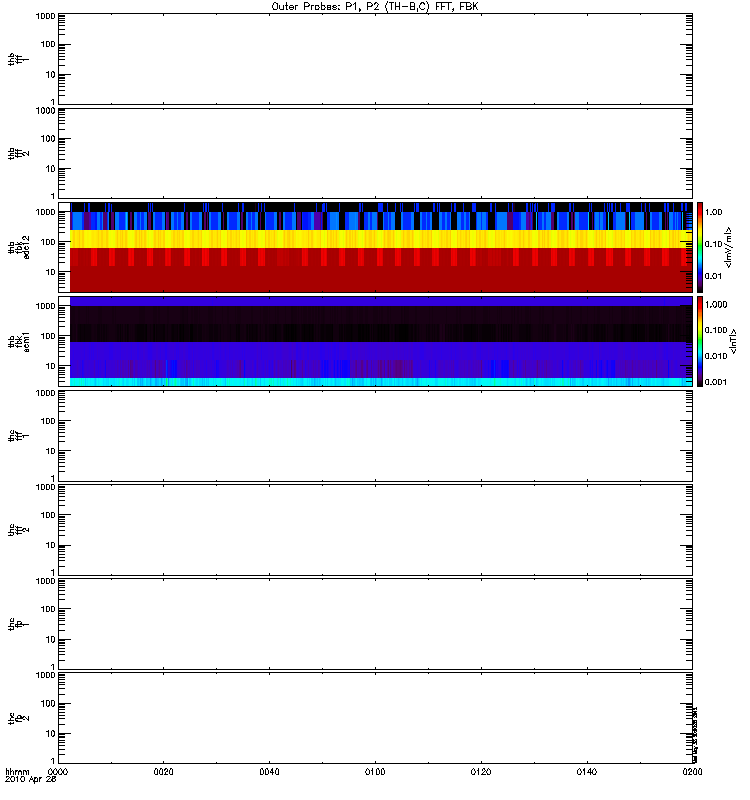Click the 'thc fff 2' panel axis label

click(18, 530)
